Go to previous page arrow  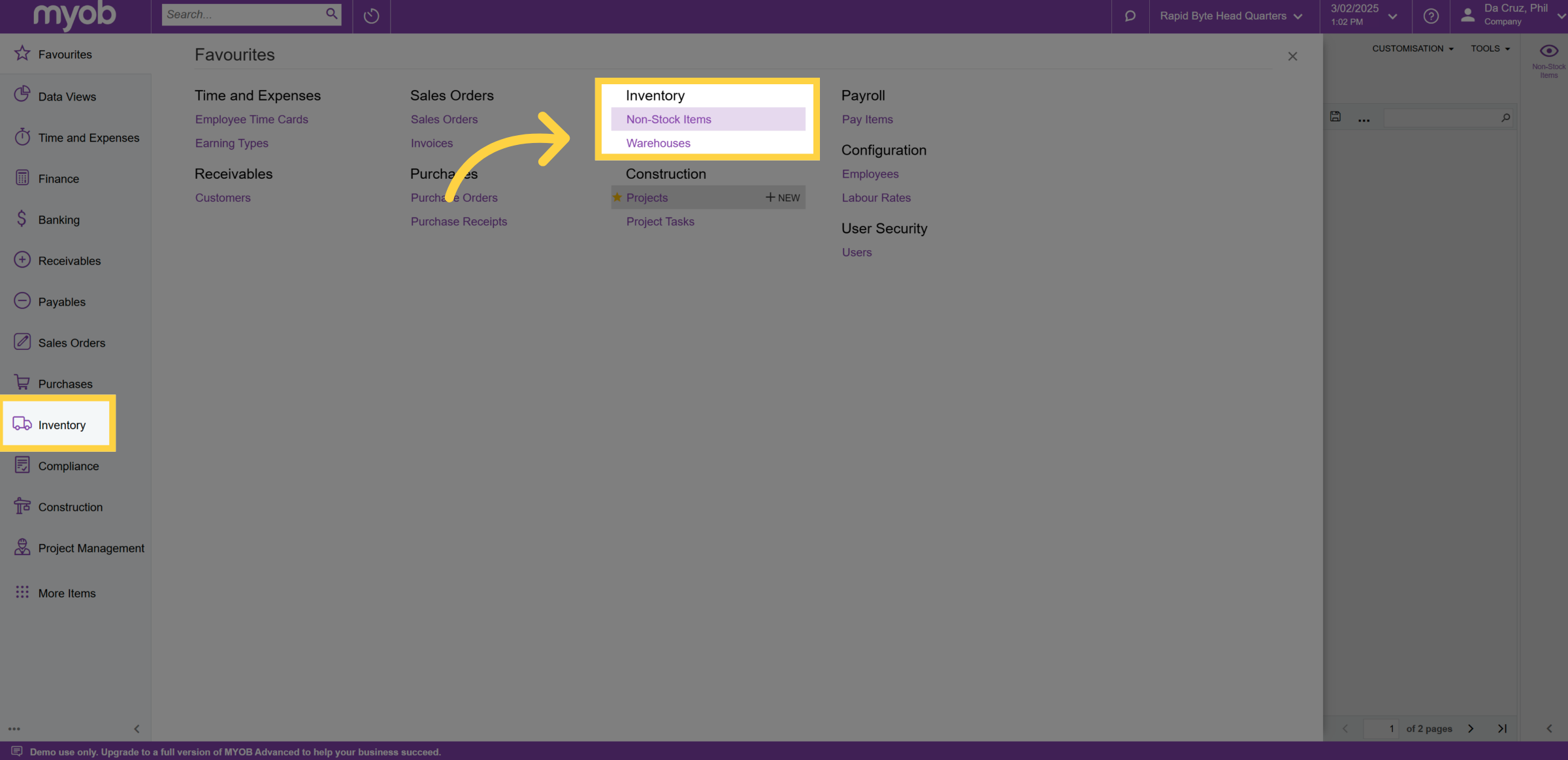click(x=1345, y=729)
